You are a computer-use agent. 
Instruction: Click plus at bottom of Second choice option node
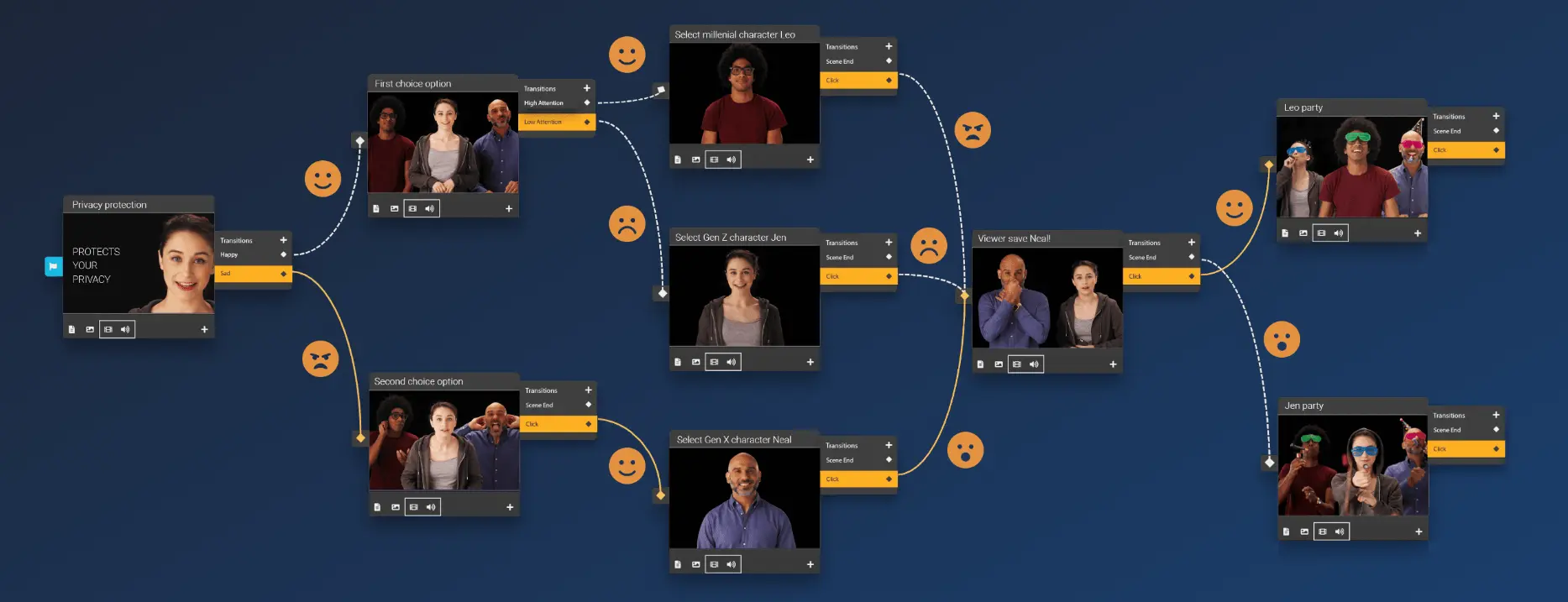pyautogui.click(x=510, y=507)
